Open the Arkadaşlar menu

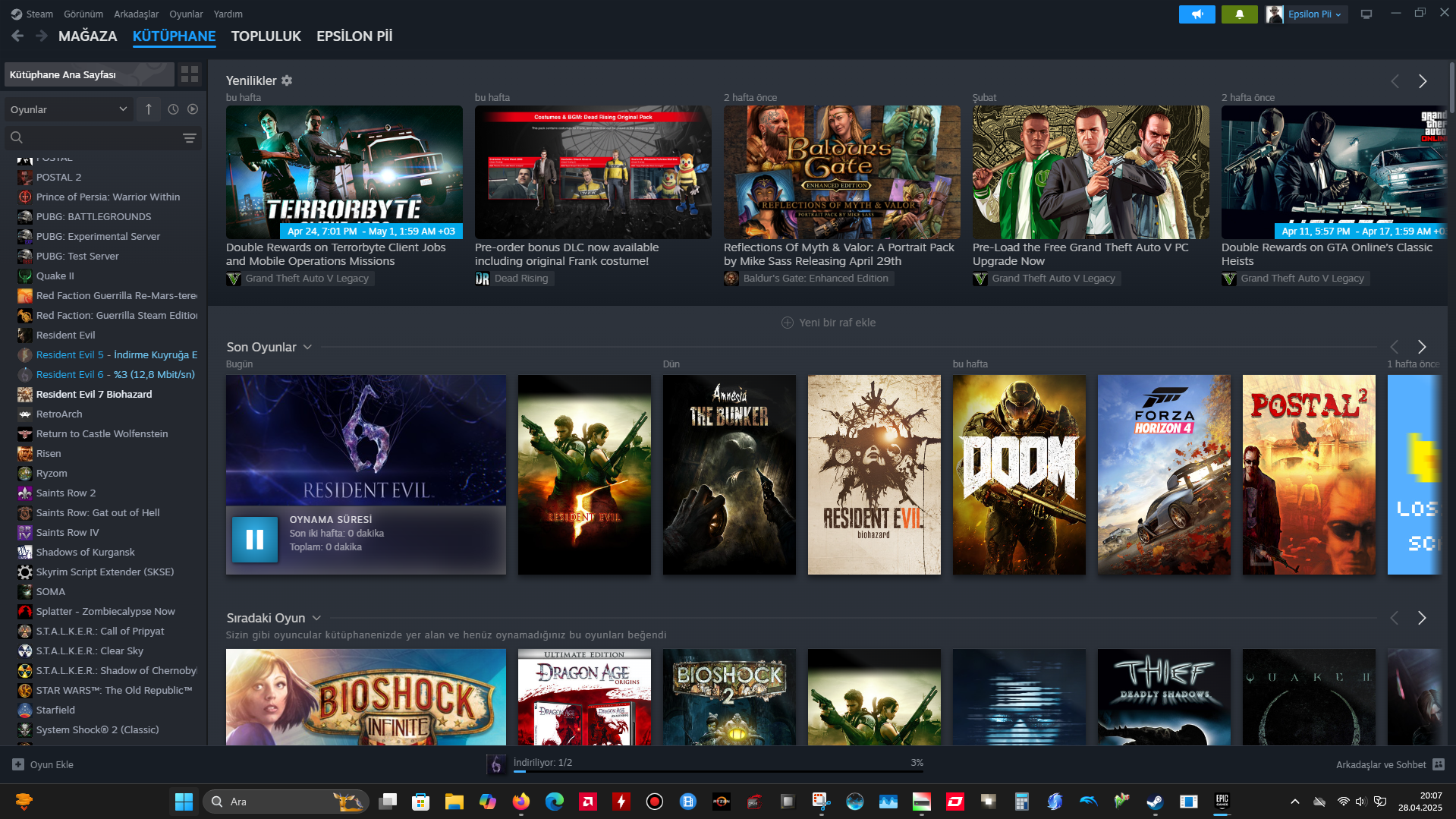point(137,14)
